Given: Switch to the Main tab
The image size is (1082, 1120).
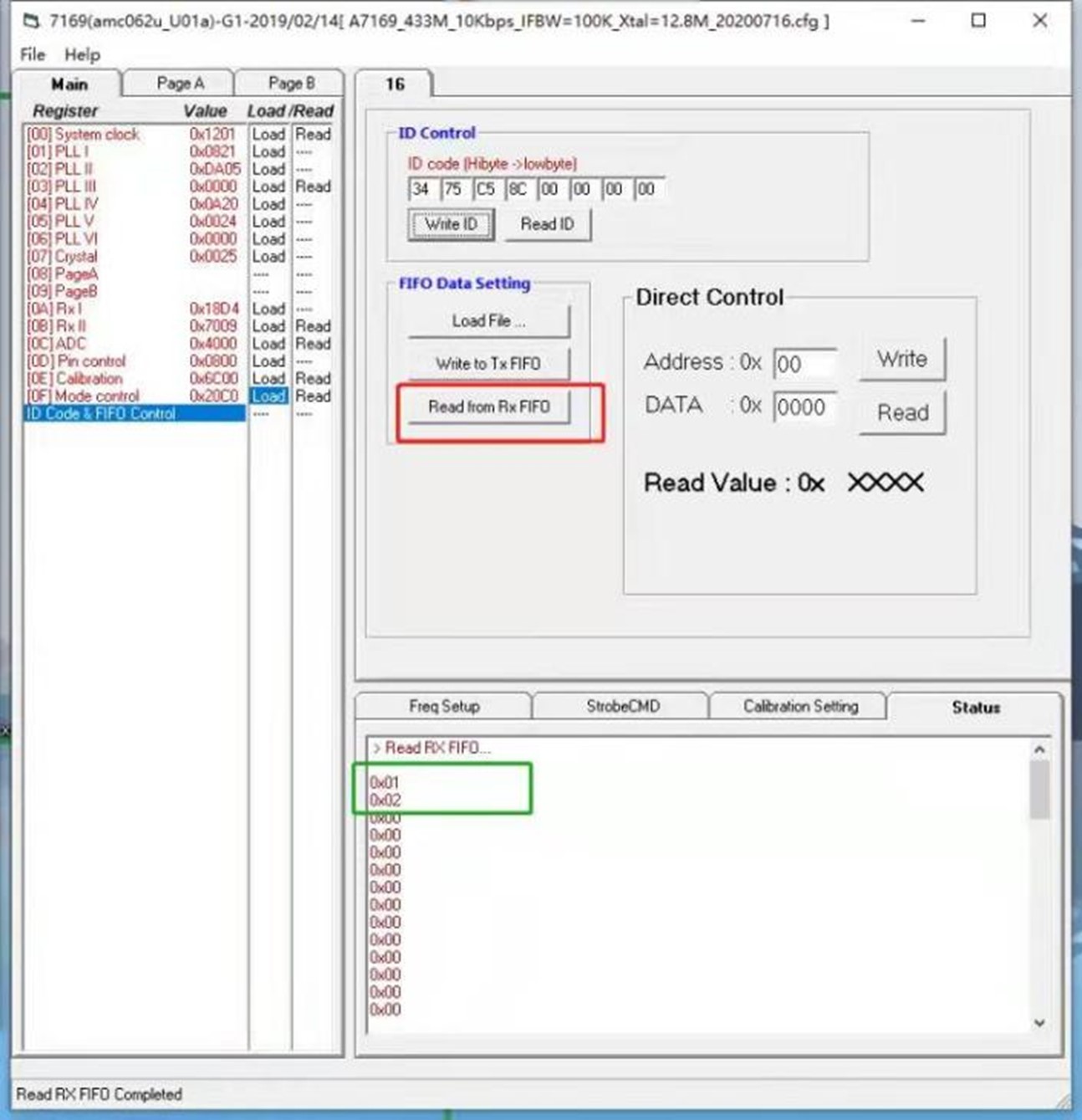Looking at the screenshot, I should (69, 84).
